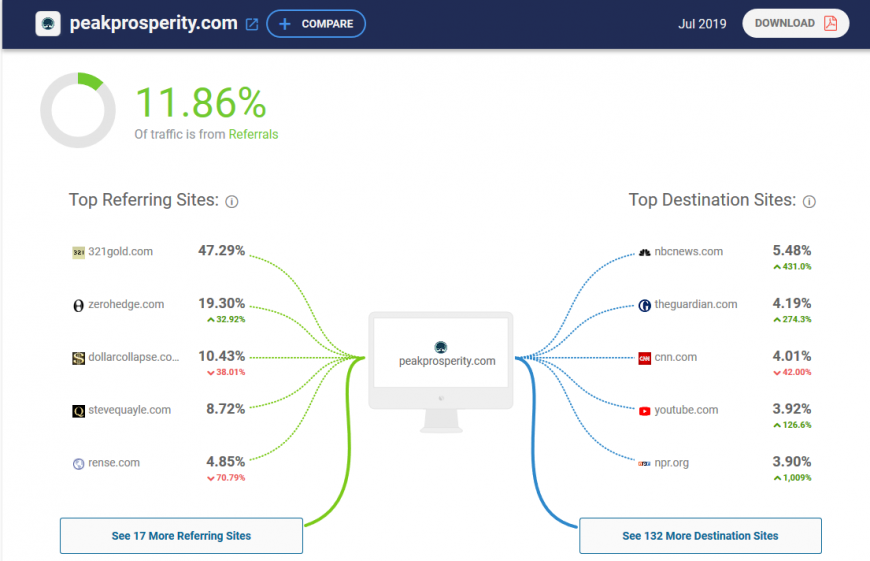Click the zerohedge.com favicon
This screenshot has width=870, height=561.
(x=79, y=305)
